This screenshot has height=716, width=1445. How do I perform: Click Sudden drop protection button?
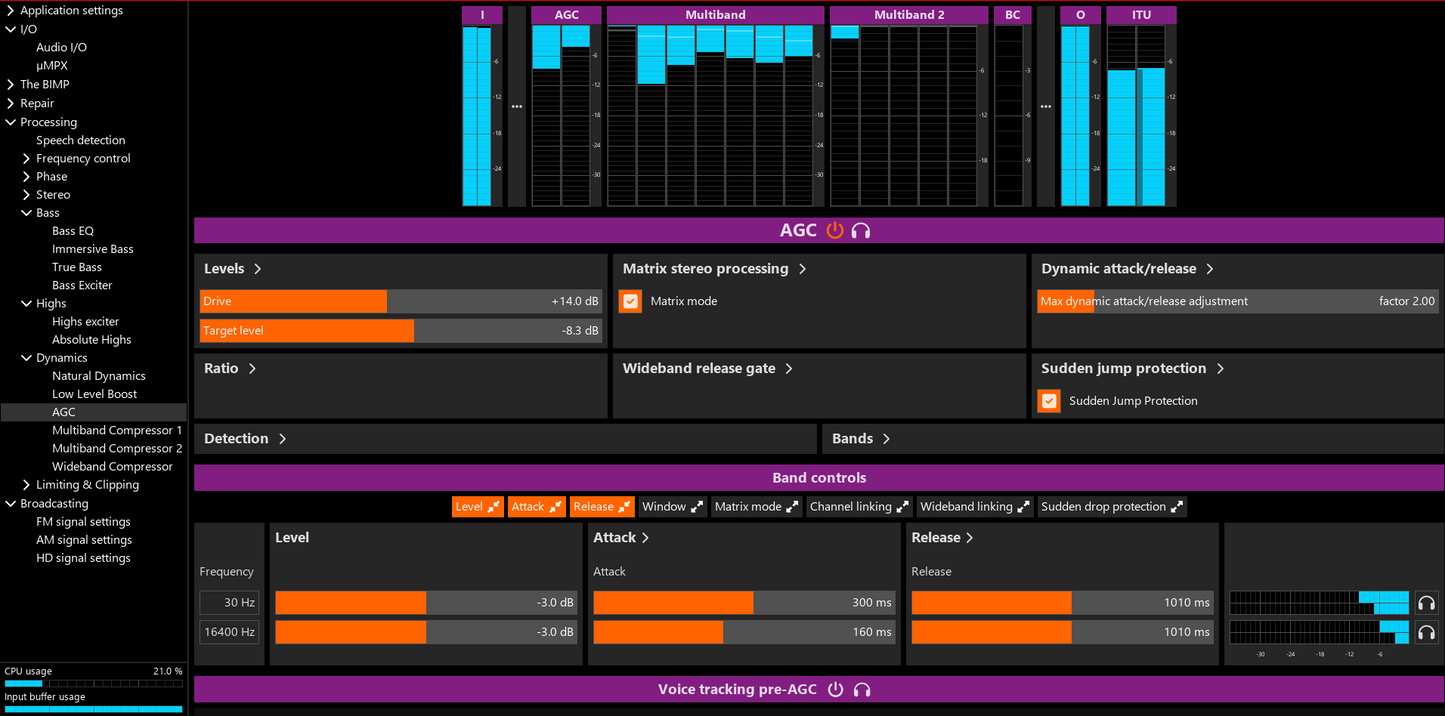coord(1111,507)
